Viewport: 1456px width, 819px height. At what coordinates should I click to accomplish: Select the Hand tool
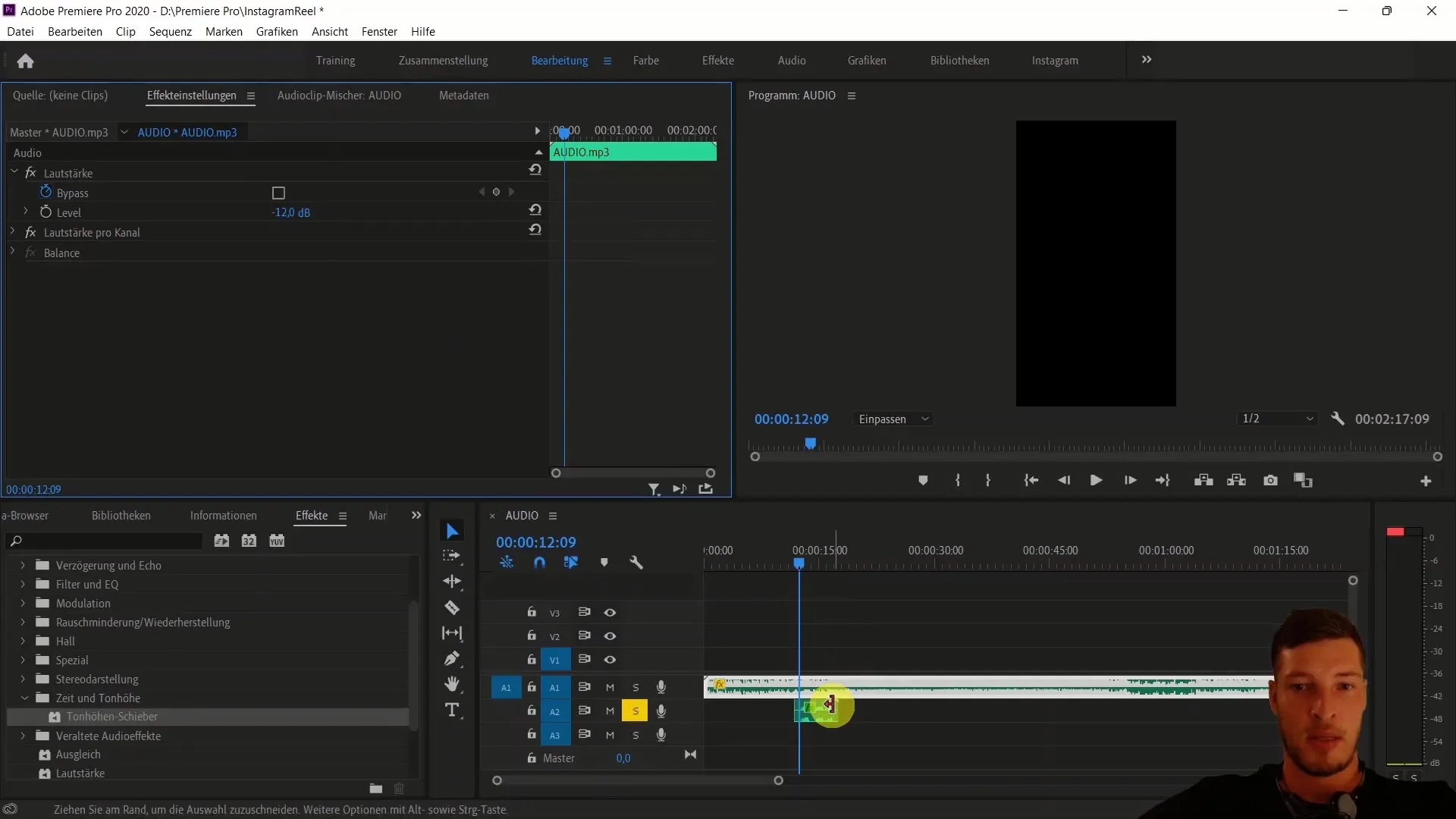point(452,684)
